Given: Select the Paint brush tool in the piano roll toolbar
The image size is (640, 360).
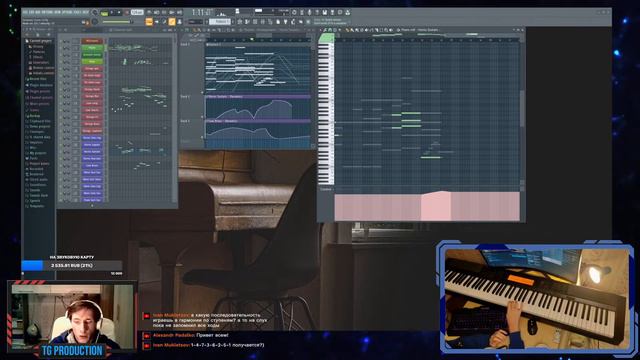Looking at the screenshot, I should 352,30.
